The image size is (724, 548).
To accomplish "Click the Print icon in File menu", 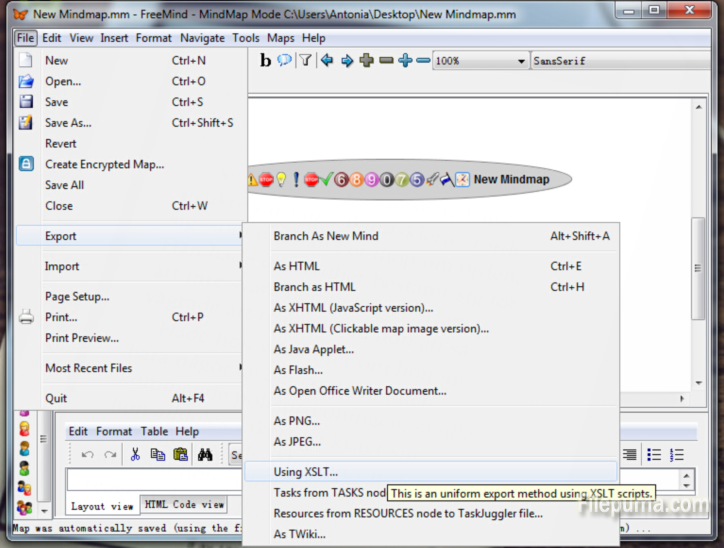I will (27, 317).
